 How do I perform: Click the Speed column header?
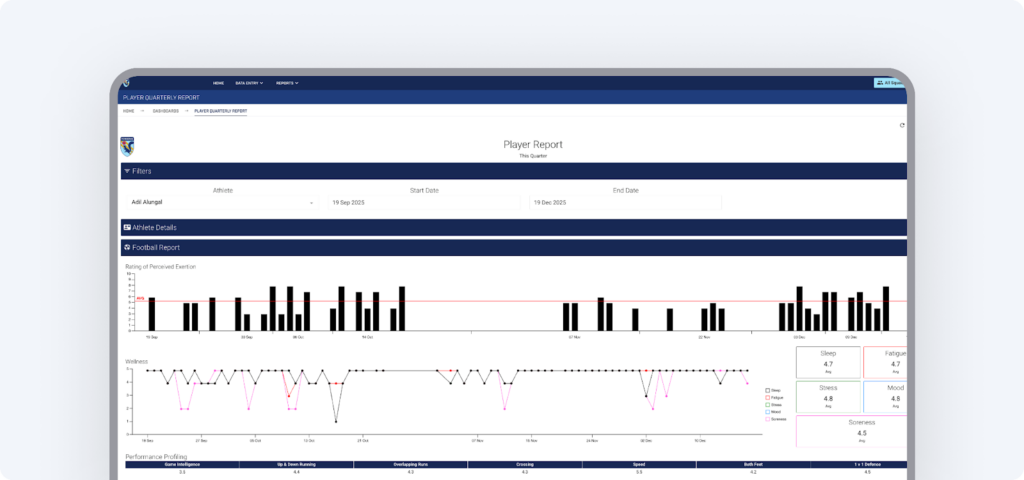point(639,464)
